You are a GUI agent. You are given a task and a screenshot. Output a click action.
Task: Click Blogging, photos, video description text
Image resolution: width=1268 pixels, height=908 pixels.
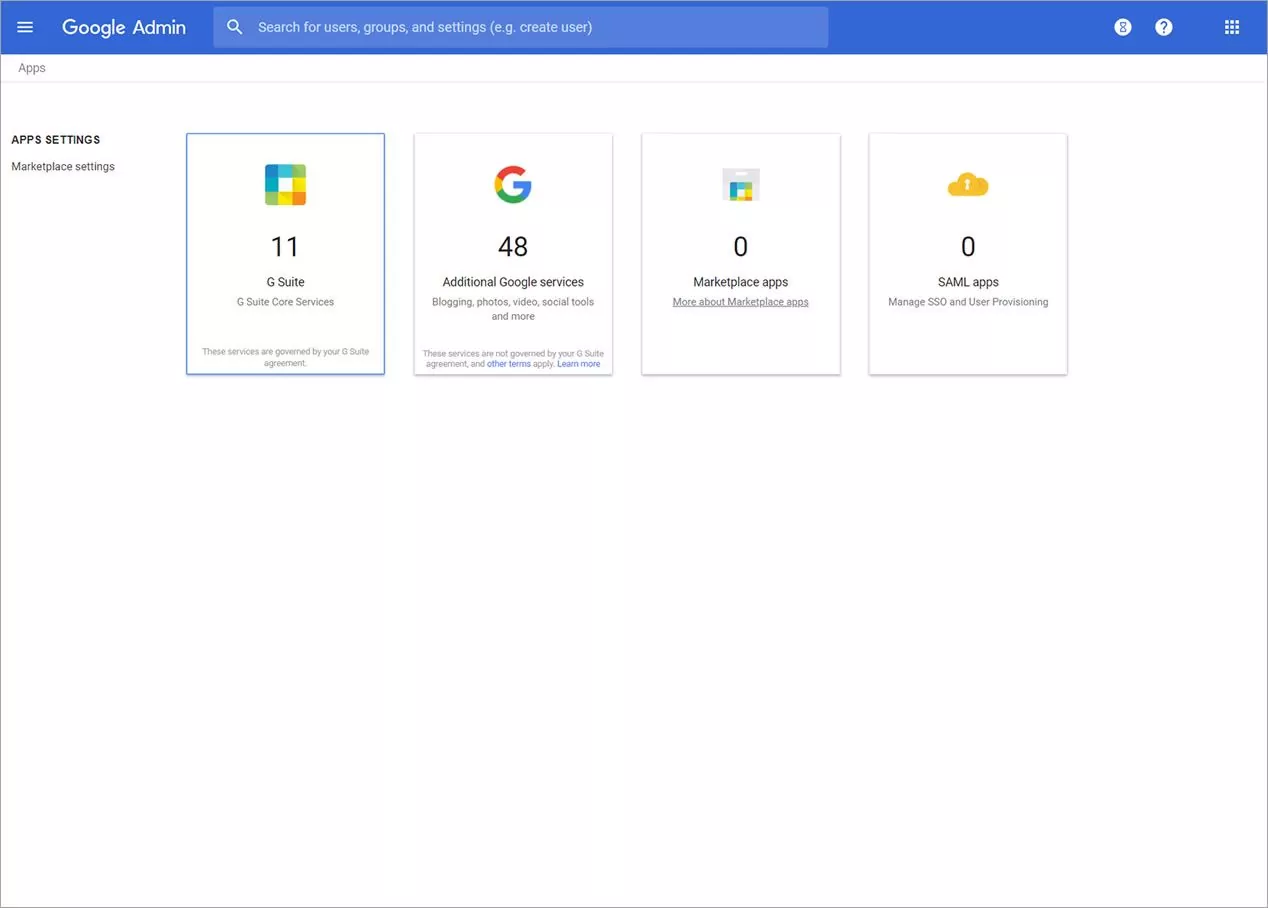click(513, 309)
